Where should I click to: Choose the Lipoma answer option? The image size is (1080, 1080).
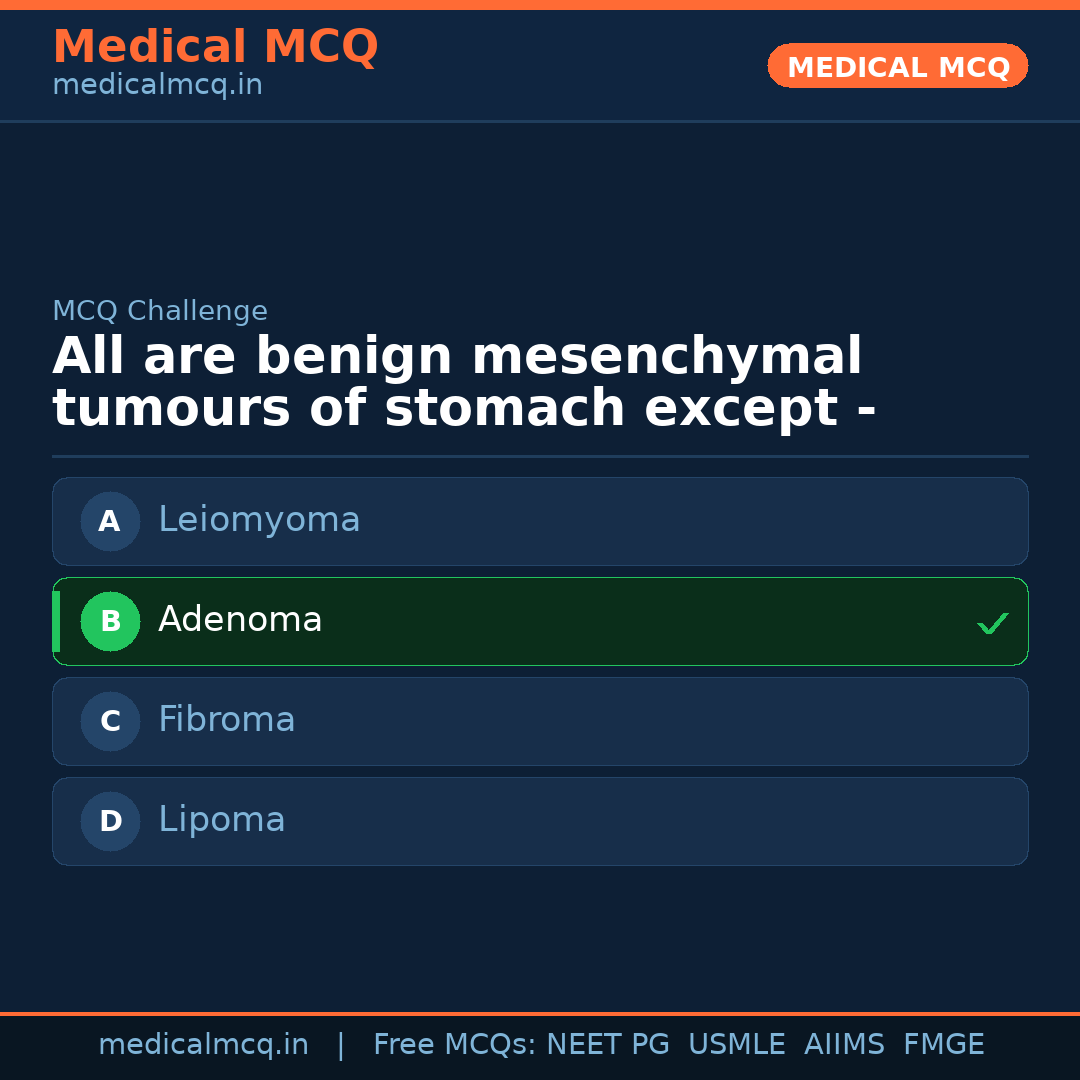tap(540, 821)
